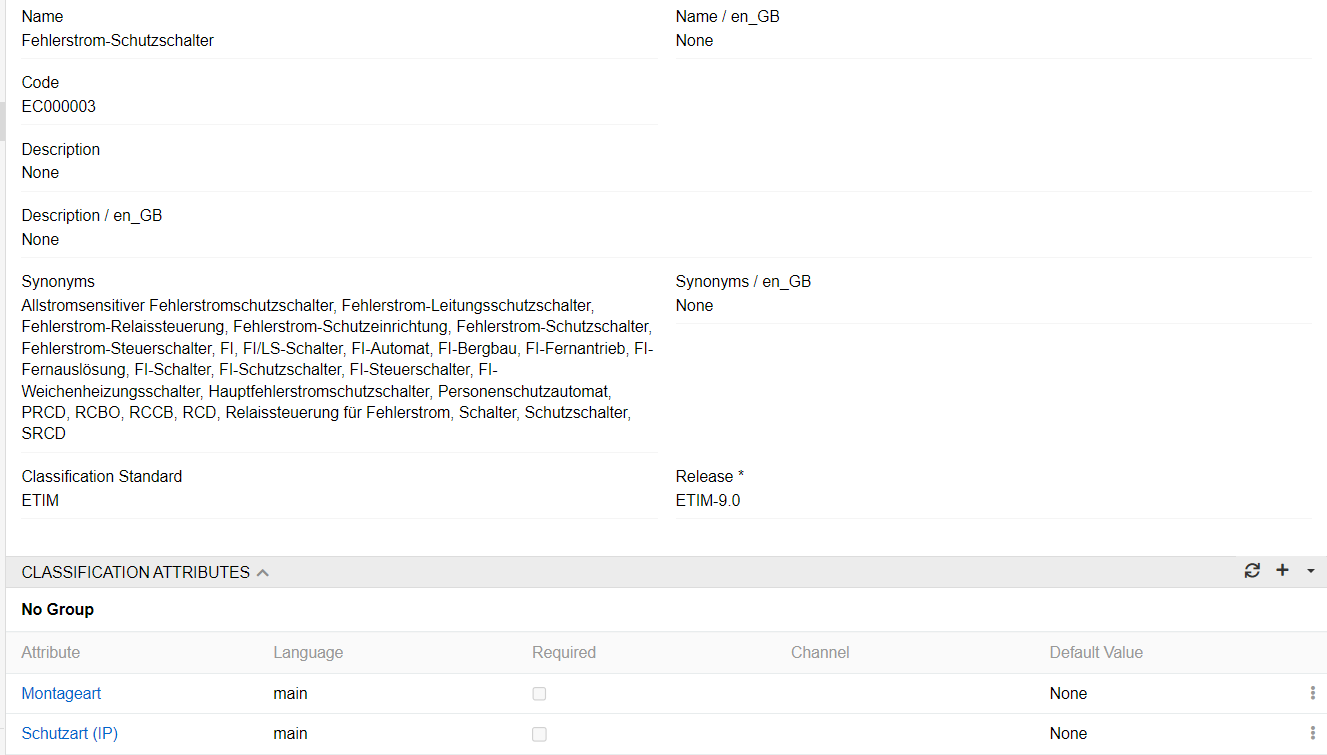Open the Schutzart (IP) attribute link
1327x755 pixels.
[70, 733]
